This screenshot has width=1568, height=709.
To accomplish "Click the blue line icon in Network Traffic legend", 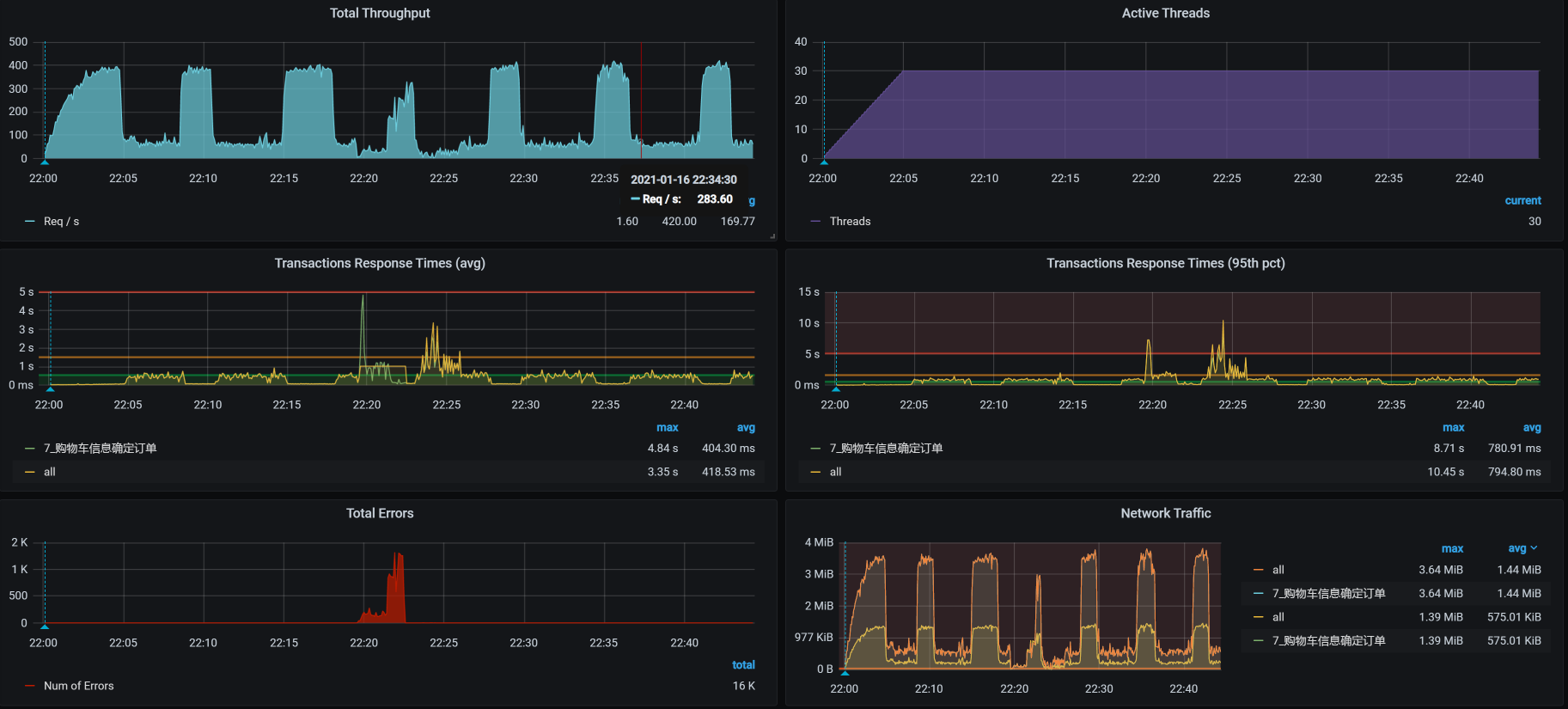I will click(1259, 594).
